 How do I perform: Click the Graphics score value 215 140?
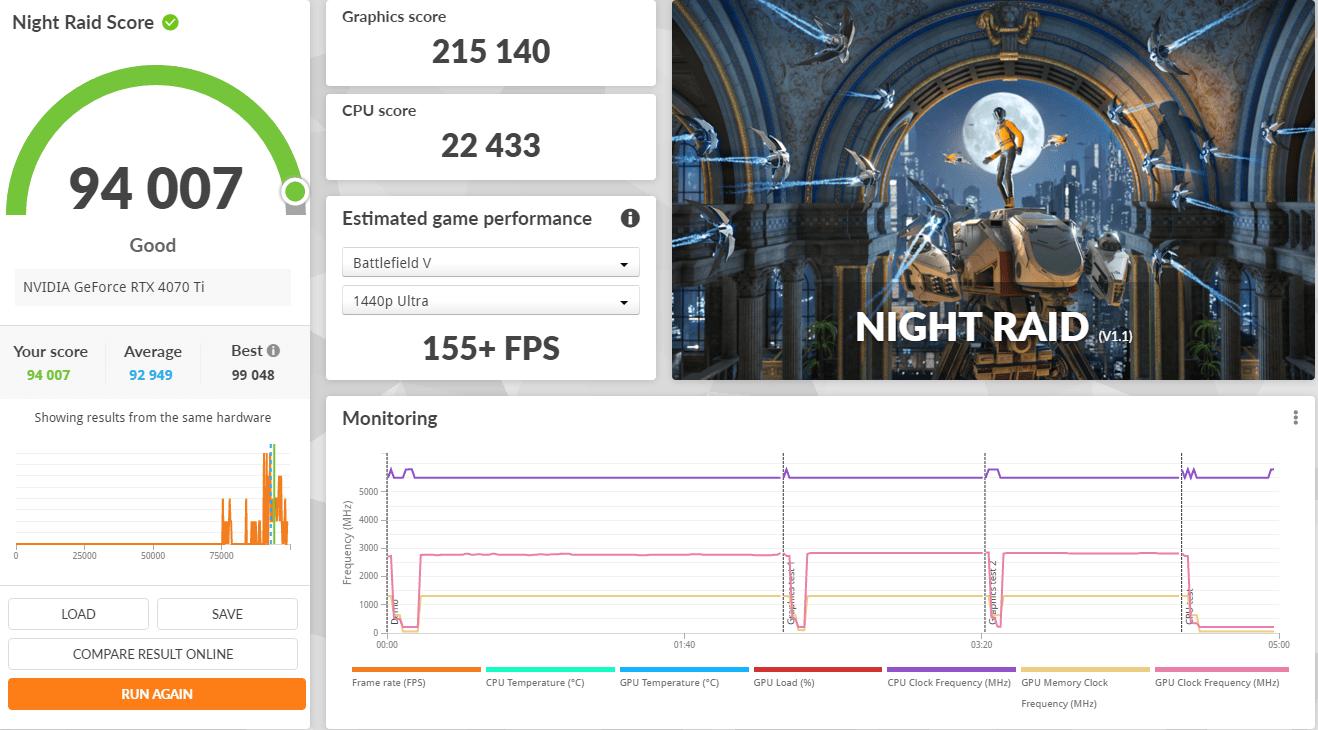[x=491, y=52]
